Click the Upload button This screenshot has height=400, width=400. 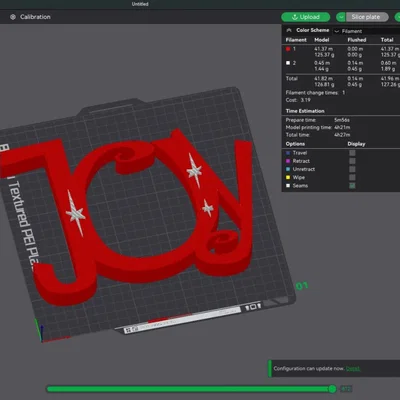point(306,17)
